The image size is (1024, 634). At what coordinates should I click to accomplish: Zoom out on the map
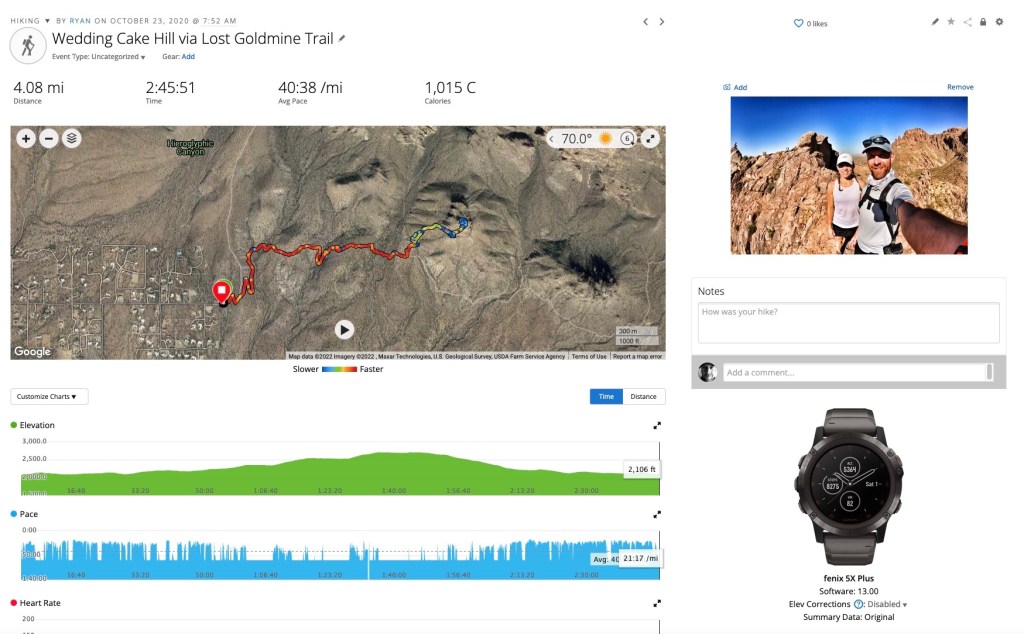click(x=48, y=139)
